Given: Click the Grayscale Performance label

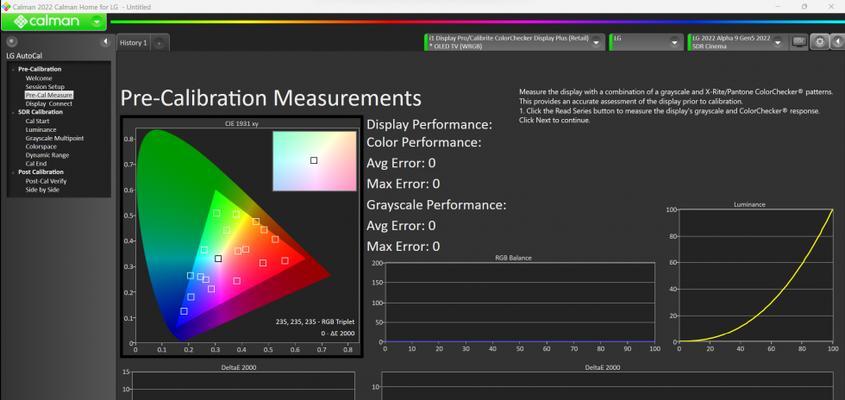Looking at the screenshot, I should tap(437, 205).
